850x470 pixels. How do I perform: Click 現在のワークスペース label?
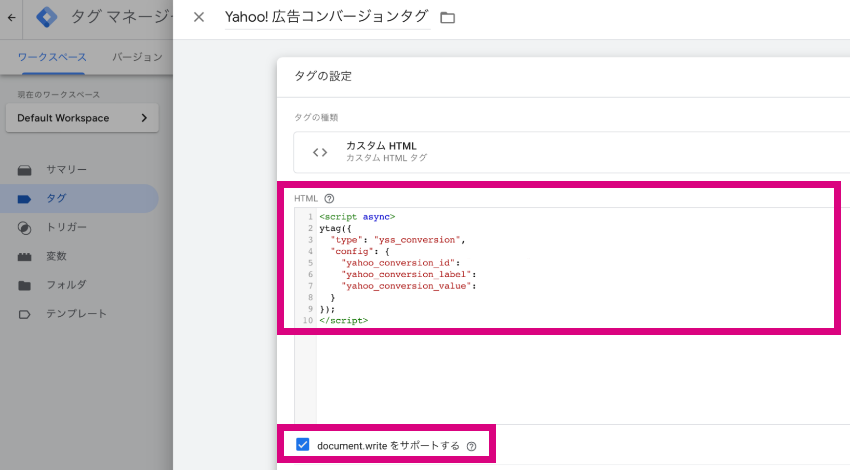tap(59, 94)
